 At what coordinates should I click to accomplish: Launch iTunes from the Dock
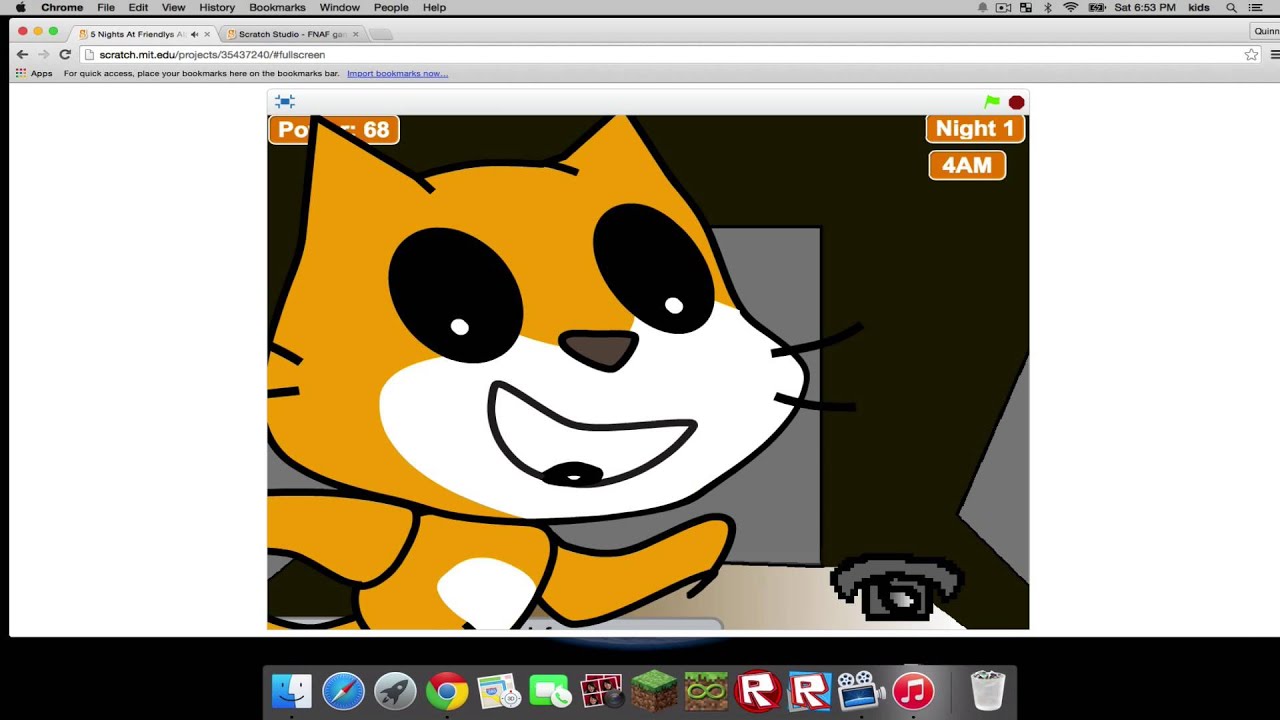[913, 691]
